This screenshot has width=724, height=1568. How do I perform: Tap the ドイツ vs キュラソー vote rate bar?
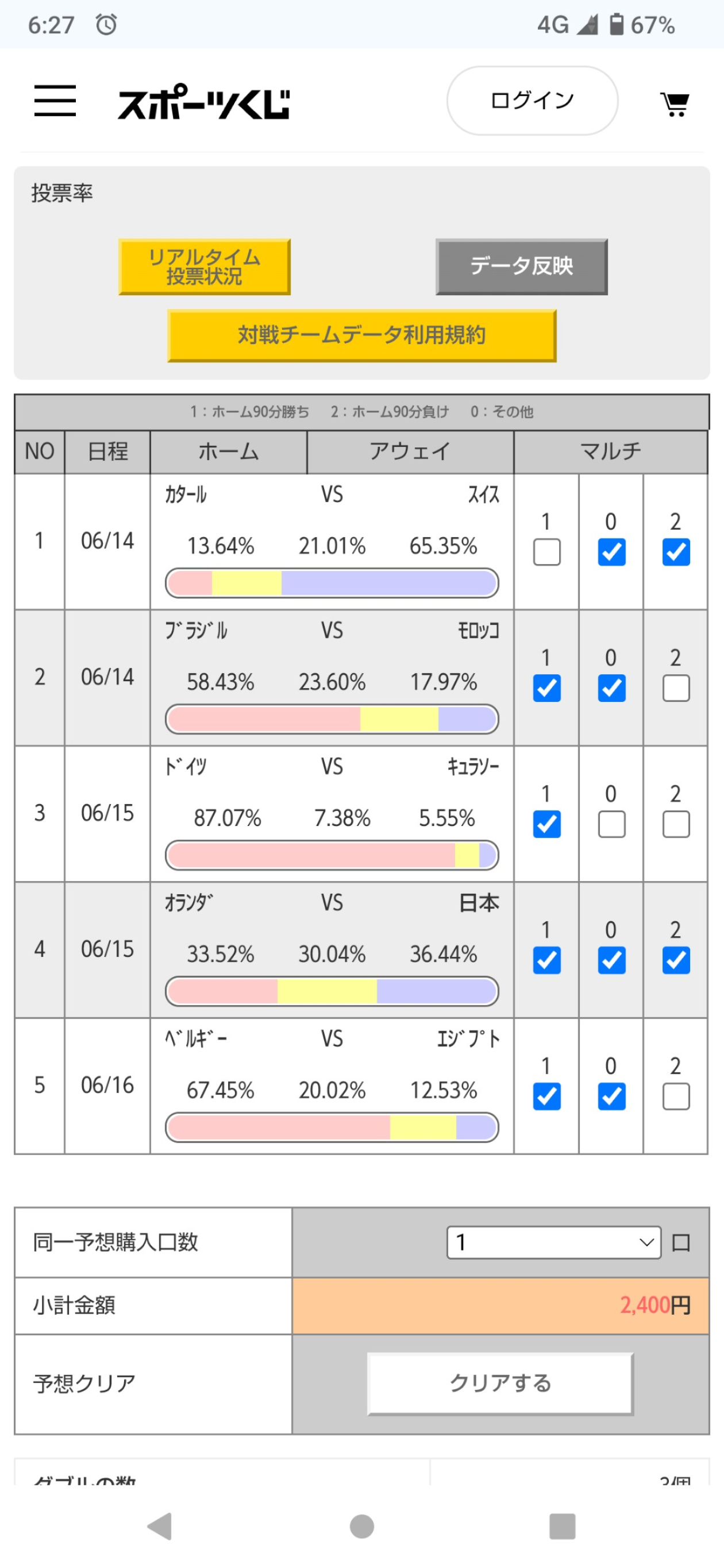(332, 855)
